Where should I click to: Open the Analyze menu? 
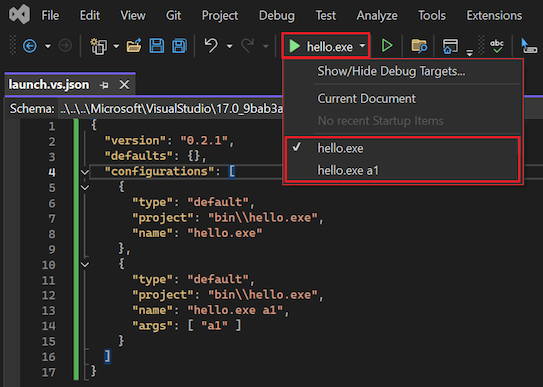pyautogui.click(x=377, y=15)
